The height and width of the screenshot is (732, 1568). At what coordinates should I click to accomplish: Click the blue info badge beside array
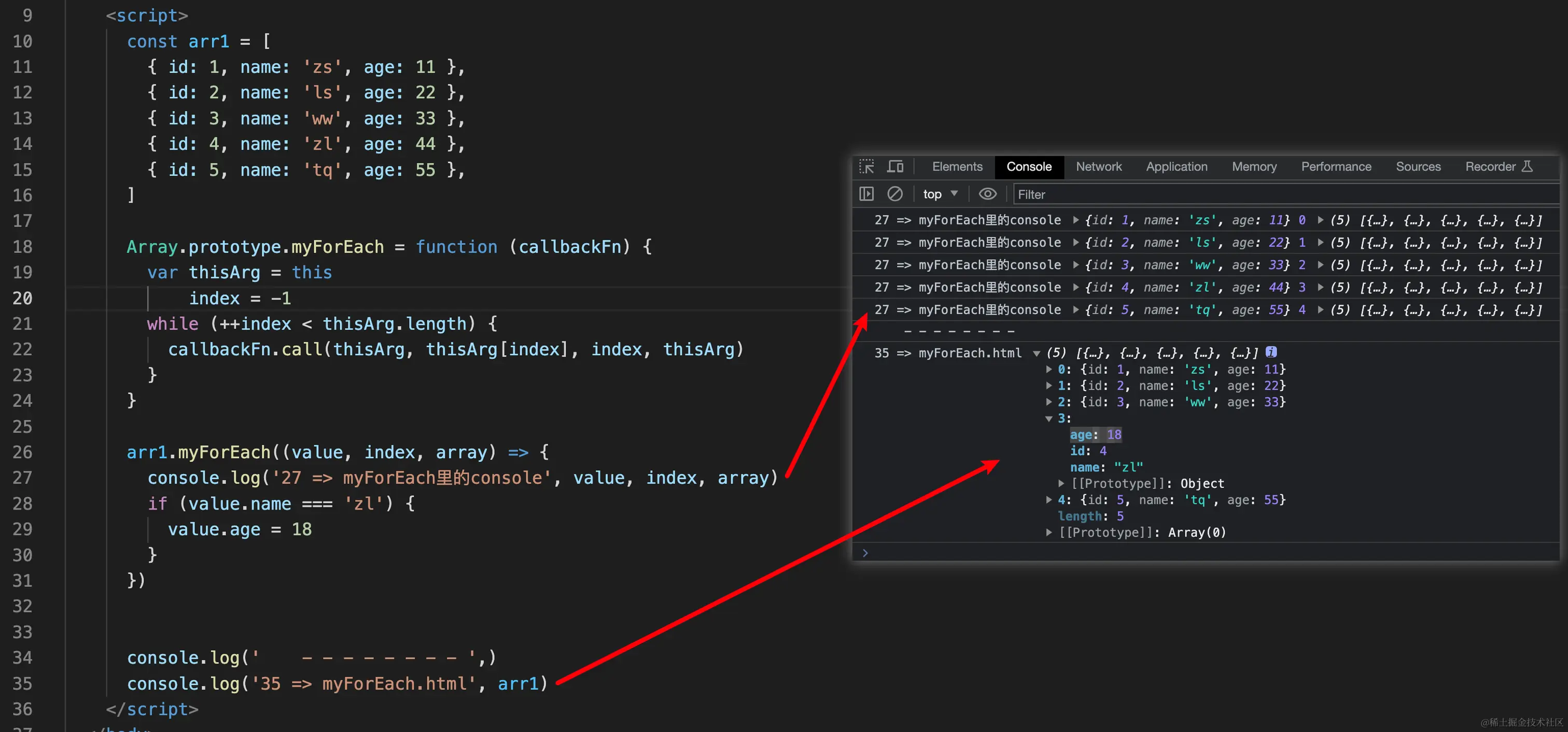pos(1271,351)
